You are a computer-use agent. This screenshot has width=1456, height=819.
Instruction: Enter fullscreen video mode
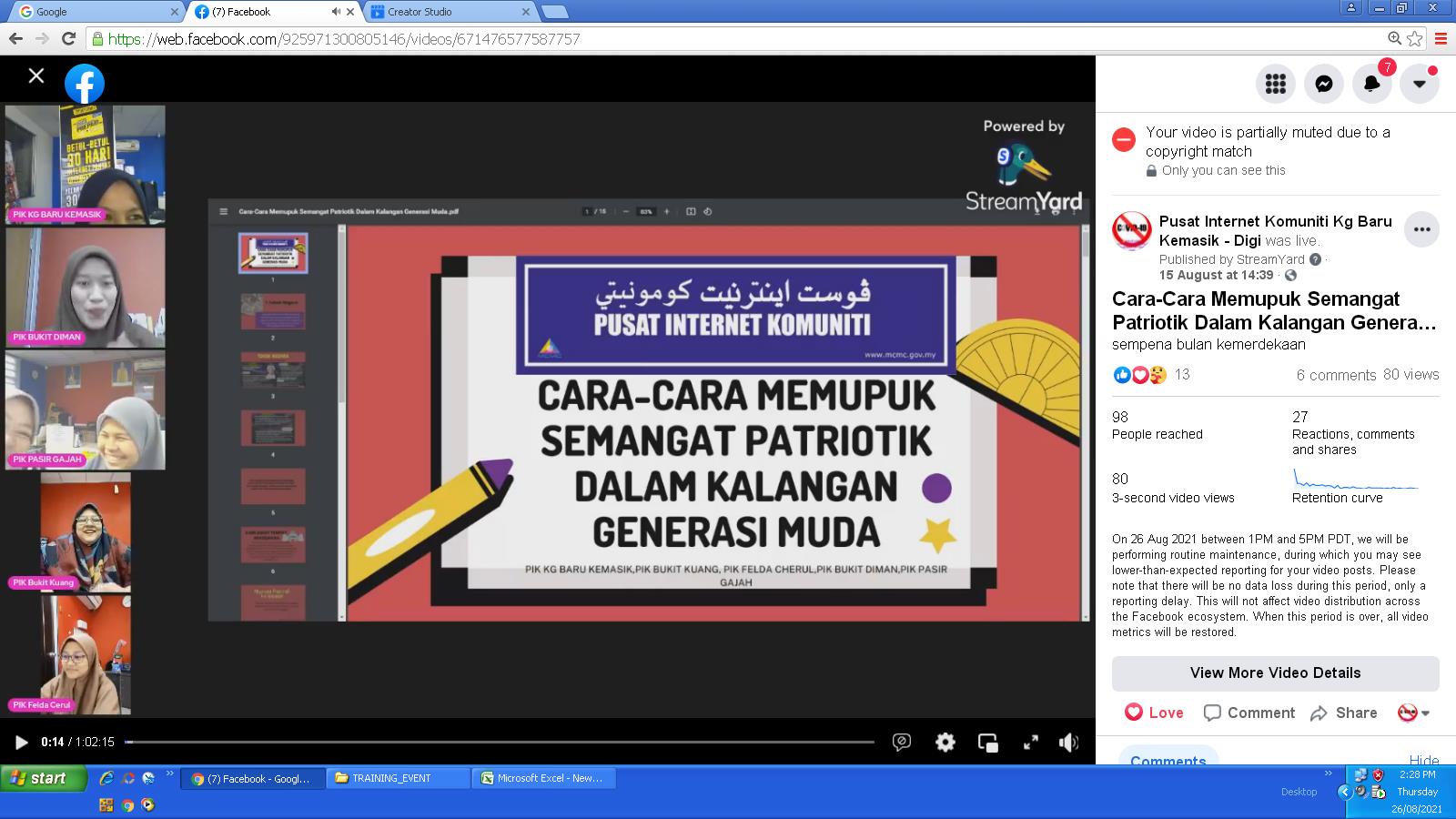(x=1030, y=743)
